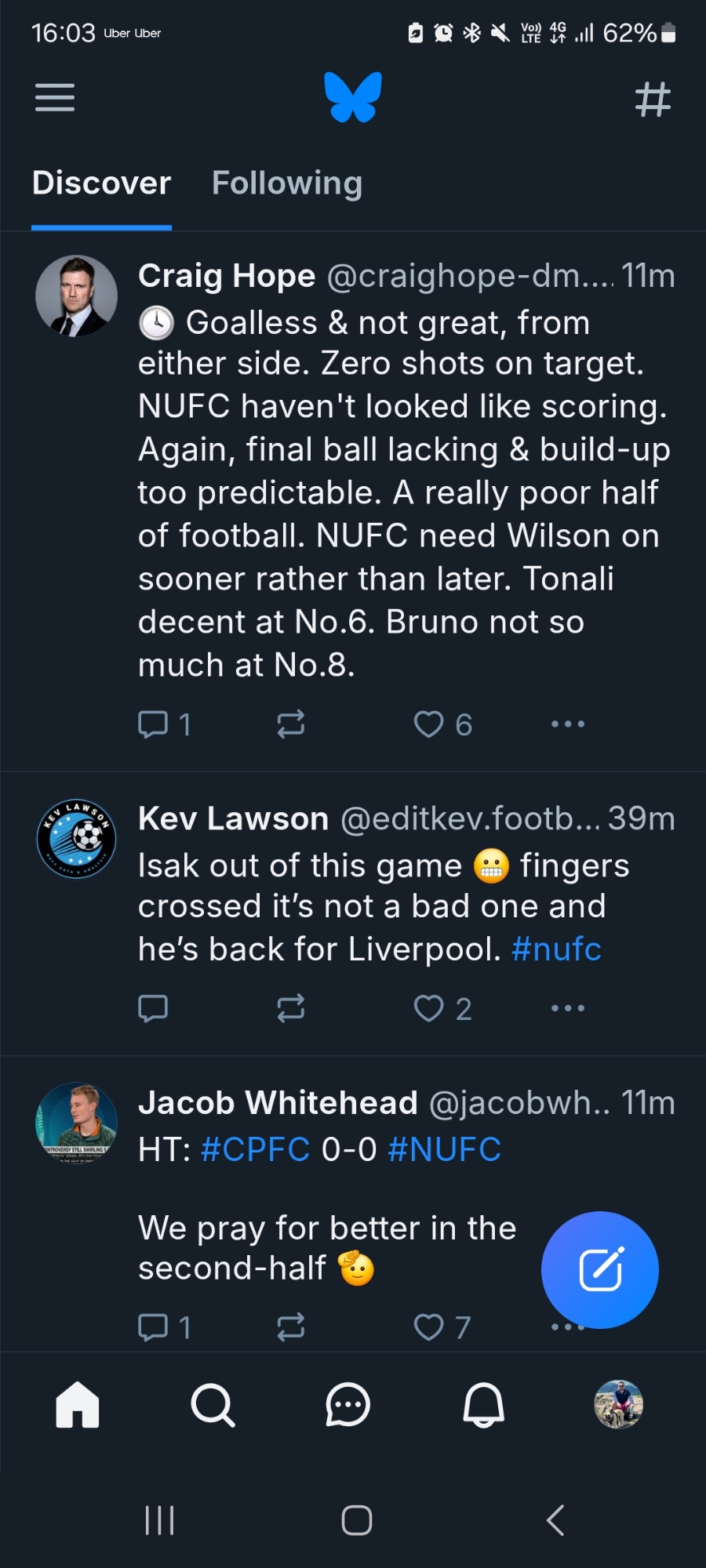Like Kev Lawson's post
The image size is (706, 1568).
coord(429,1008)
